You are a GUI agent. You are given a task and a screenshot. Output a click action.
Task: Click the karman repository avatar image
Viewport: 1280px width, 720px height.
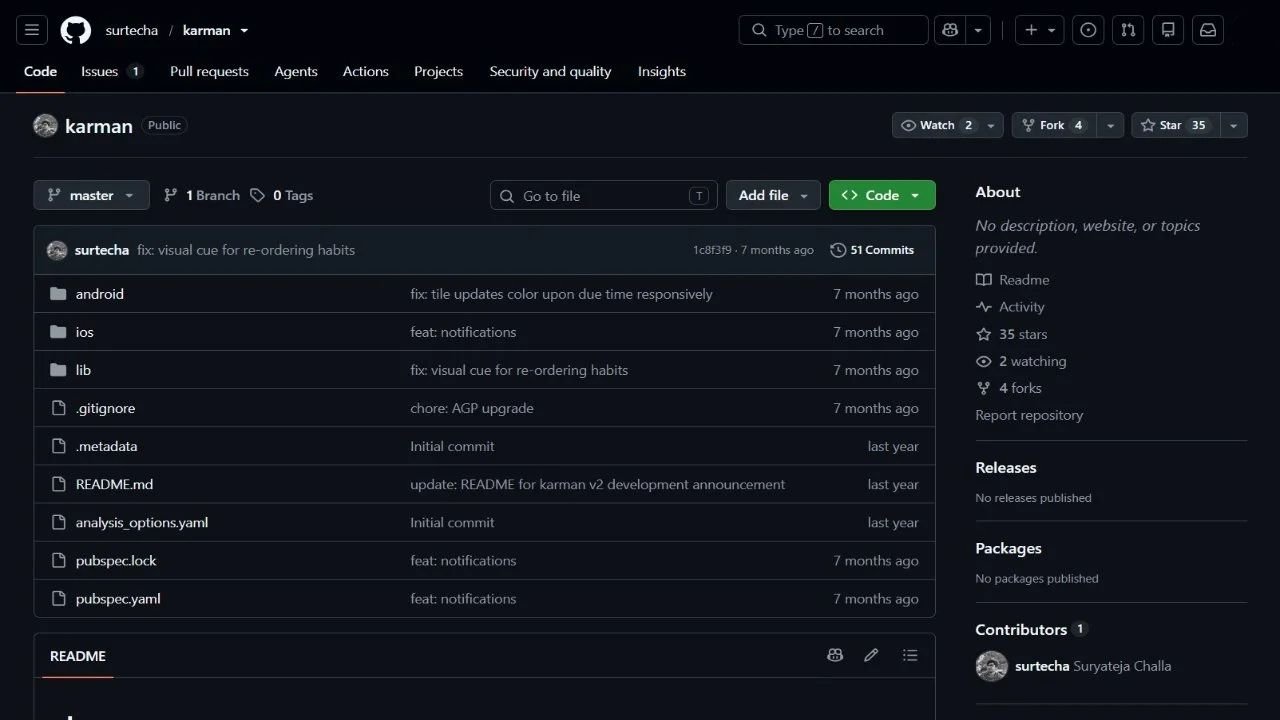pyautogui.click(x=45, y=126)
